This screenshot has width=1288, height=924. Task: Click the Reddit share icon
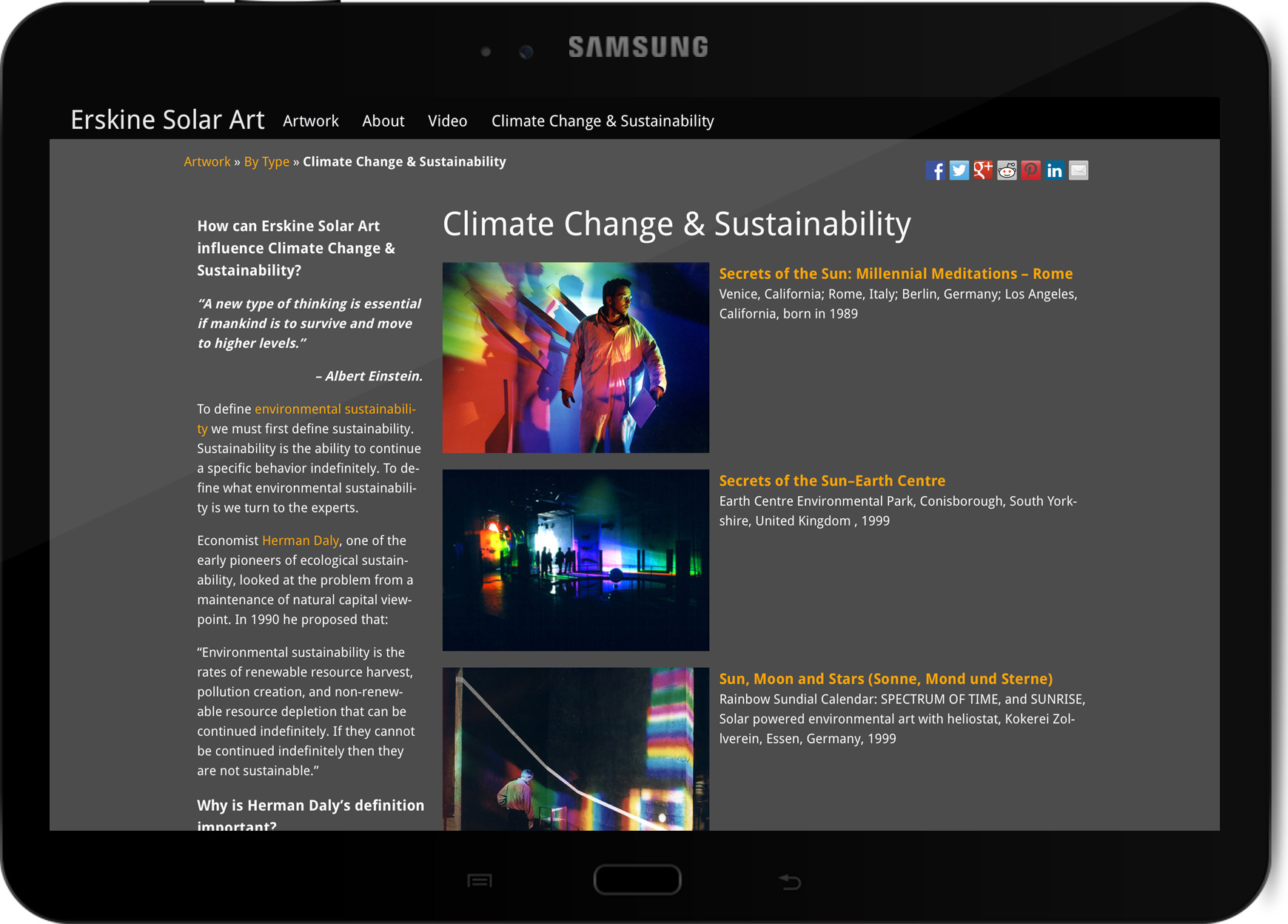pos(1007,171)
